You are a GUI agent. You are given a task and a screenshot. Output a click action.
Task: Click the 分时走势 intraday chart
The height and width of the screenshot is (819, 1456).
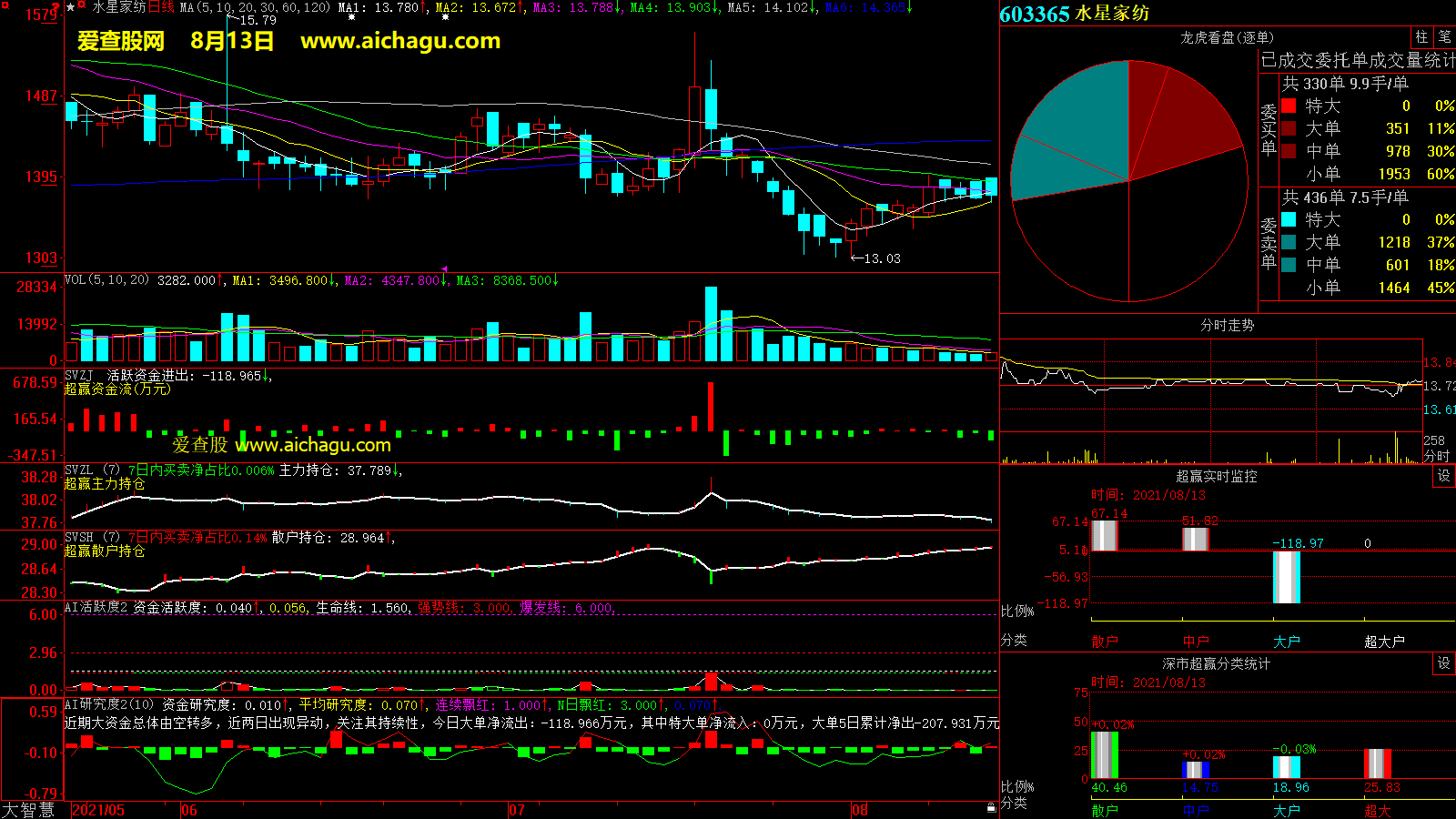click(1210, 400)
